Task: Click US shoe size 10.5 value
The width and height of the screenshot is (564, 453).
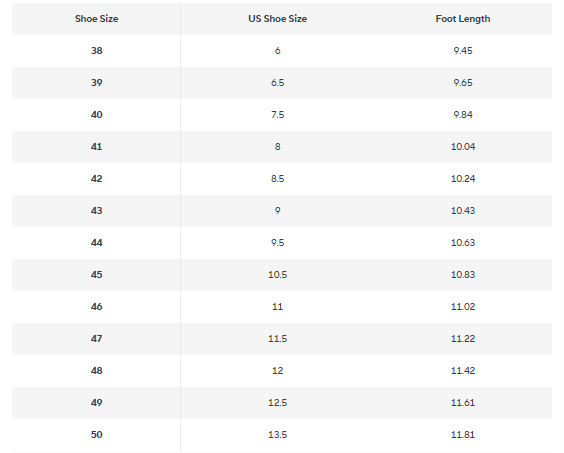Action: coord(277,275)
